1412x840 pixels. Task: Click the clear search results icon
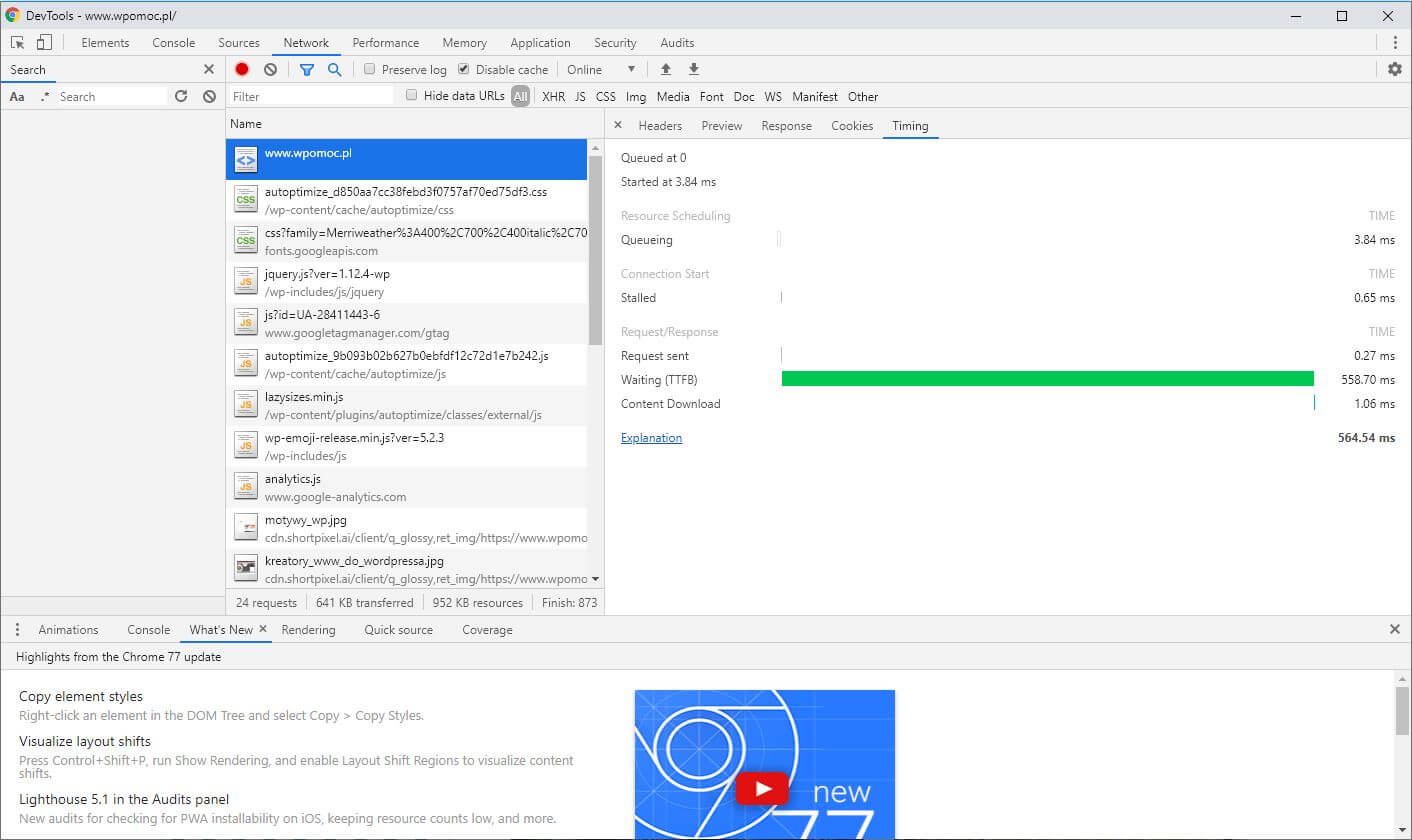[209, 96]
